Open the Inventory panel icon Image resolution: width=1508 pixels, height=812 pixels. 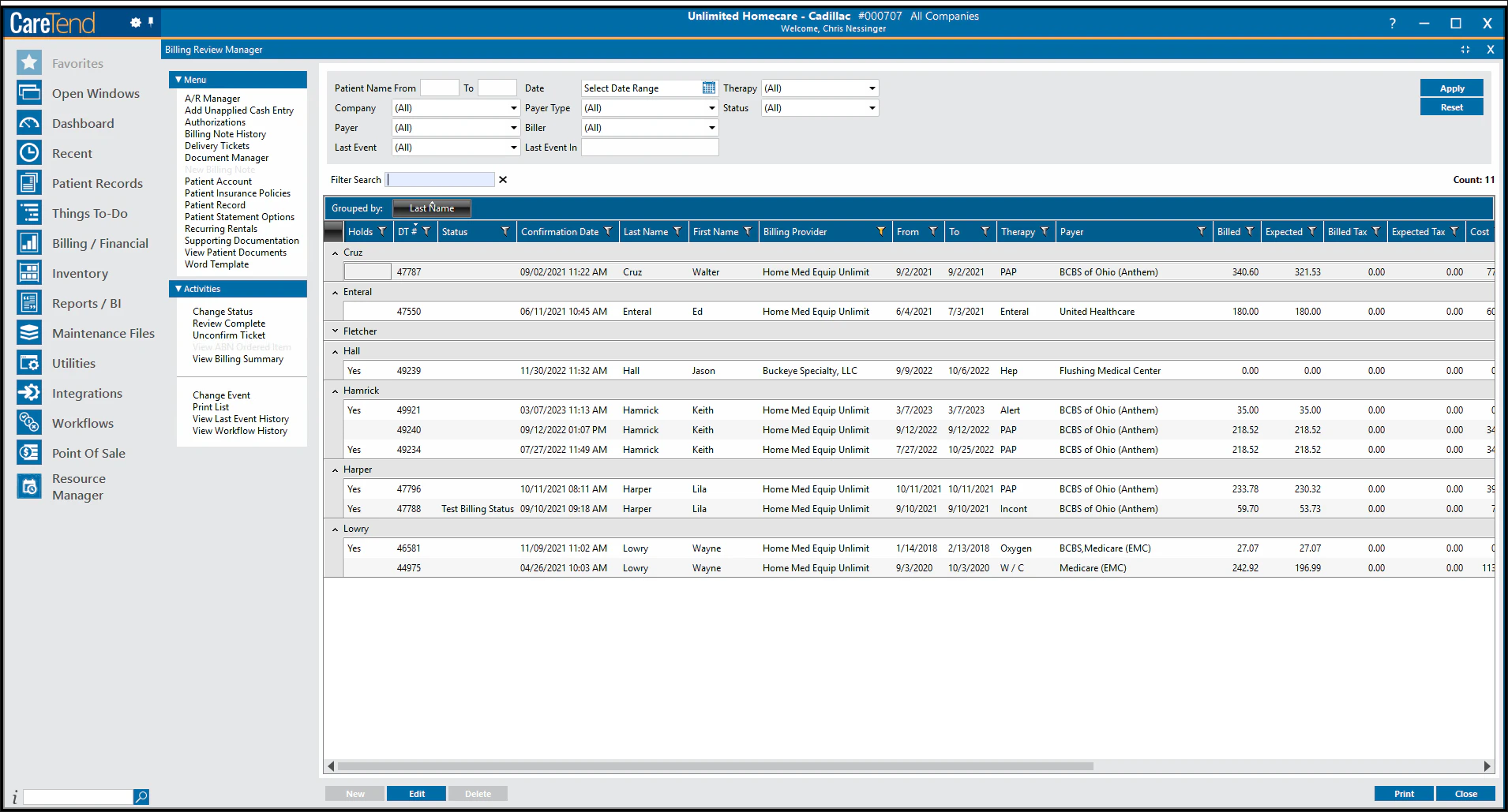click(x=29, y=272)
